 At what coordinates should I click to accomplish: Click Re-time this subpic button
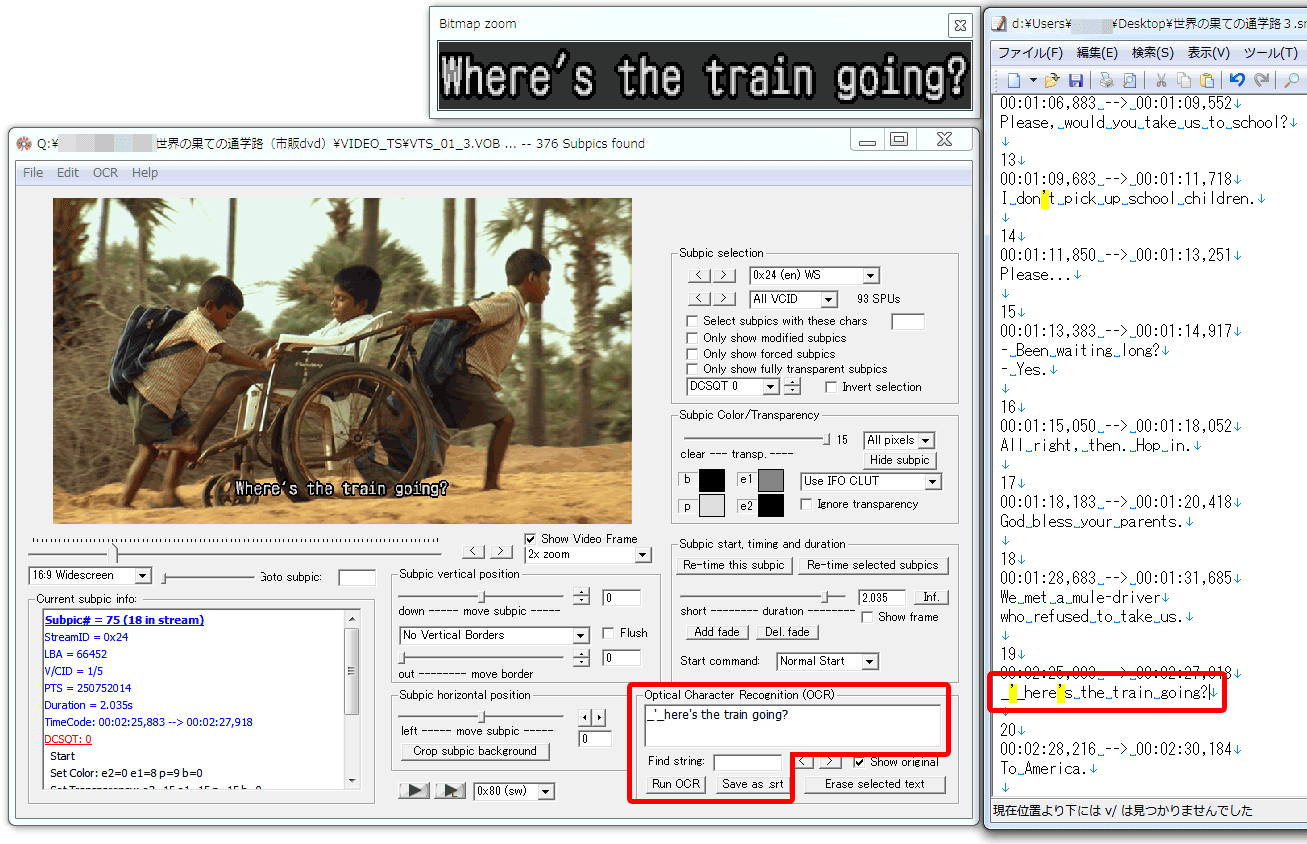click(x=734, y=565)
